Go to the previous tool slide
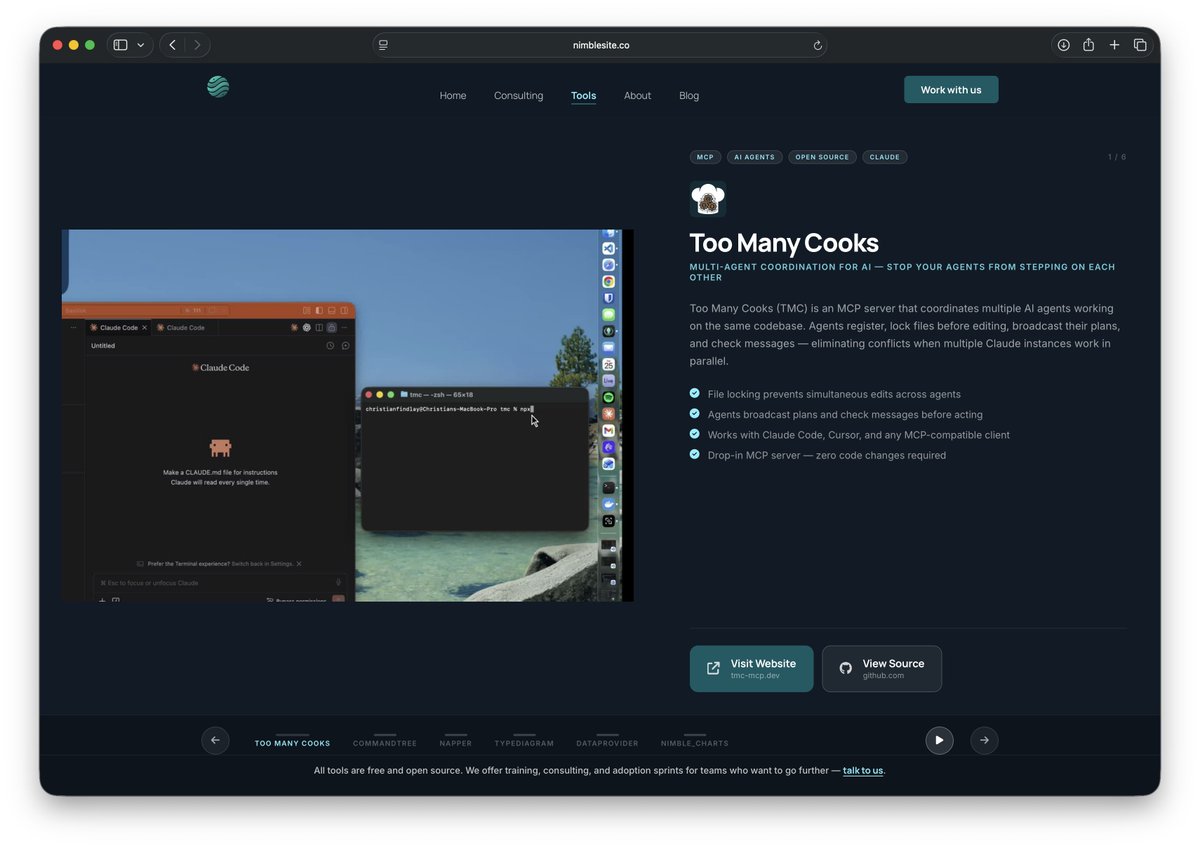The width and height of the screenshot is (1200, 848). pos(215,740)
